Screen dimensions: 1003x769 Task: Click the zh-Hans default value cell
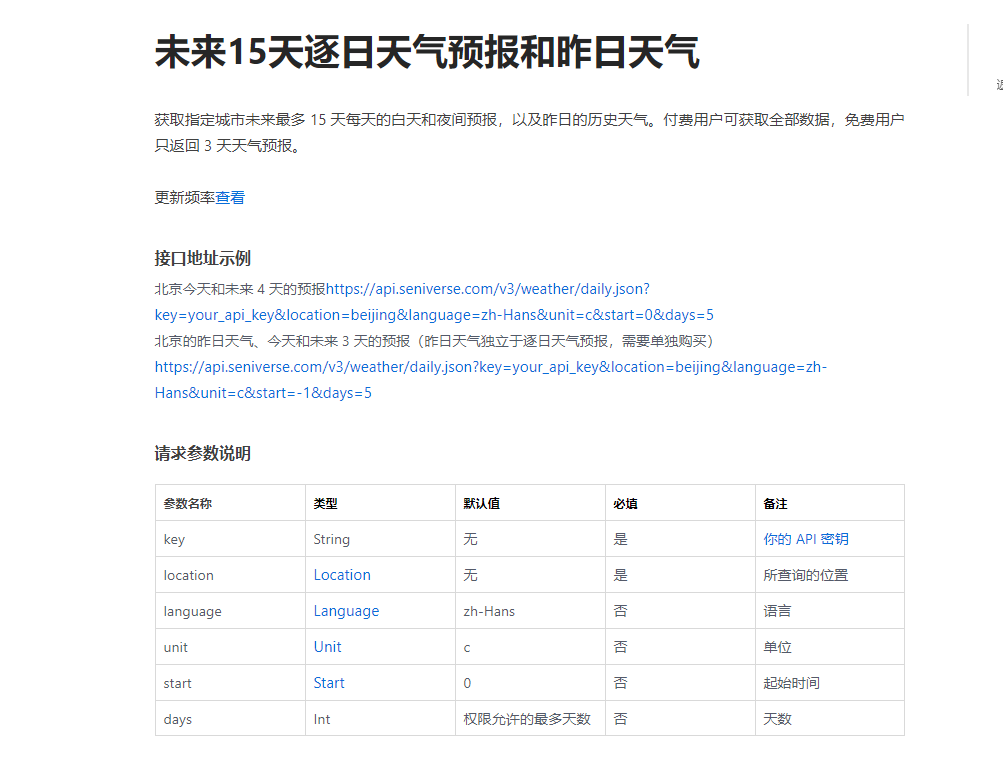click(491, 610)
